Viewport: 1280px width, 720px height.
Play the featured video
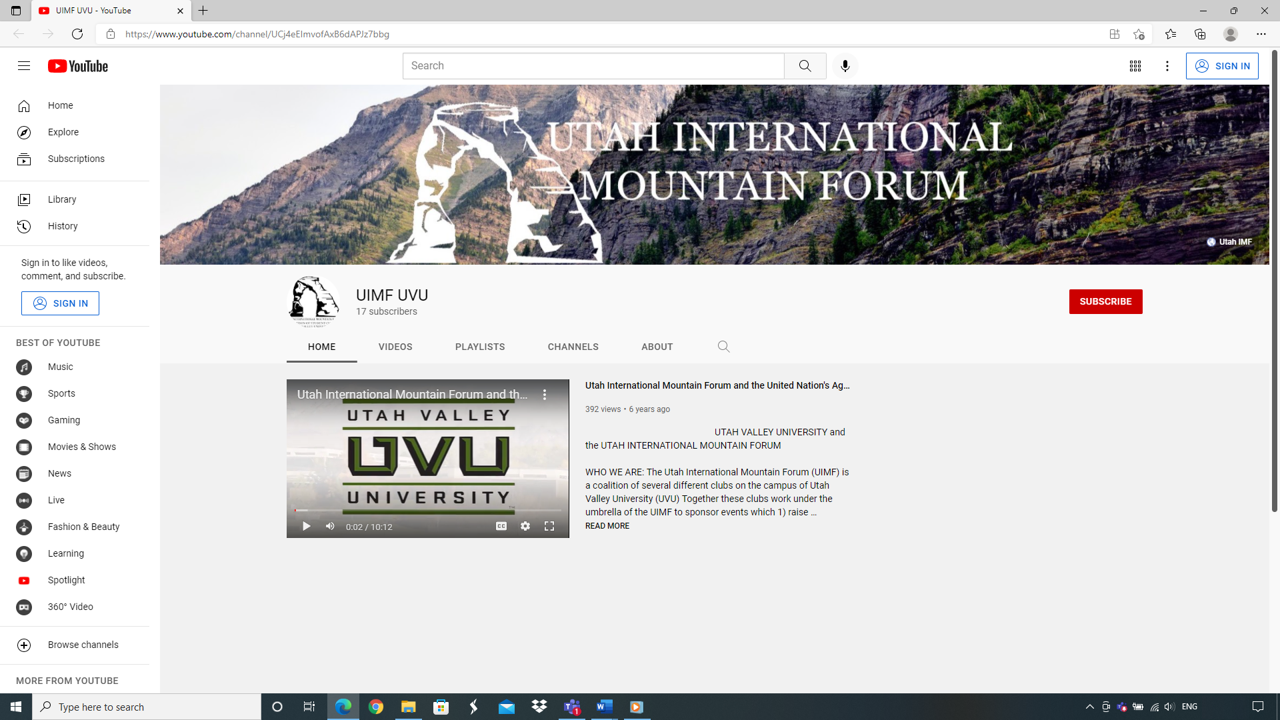[306, 526]
